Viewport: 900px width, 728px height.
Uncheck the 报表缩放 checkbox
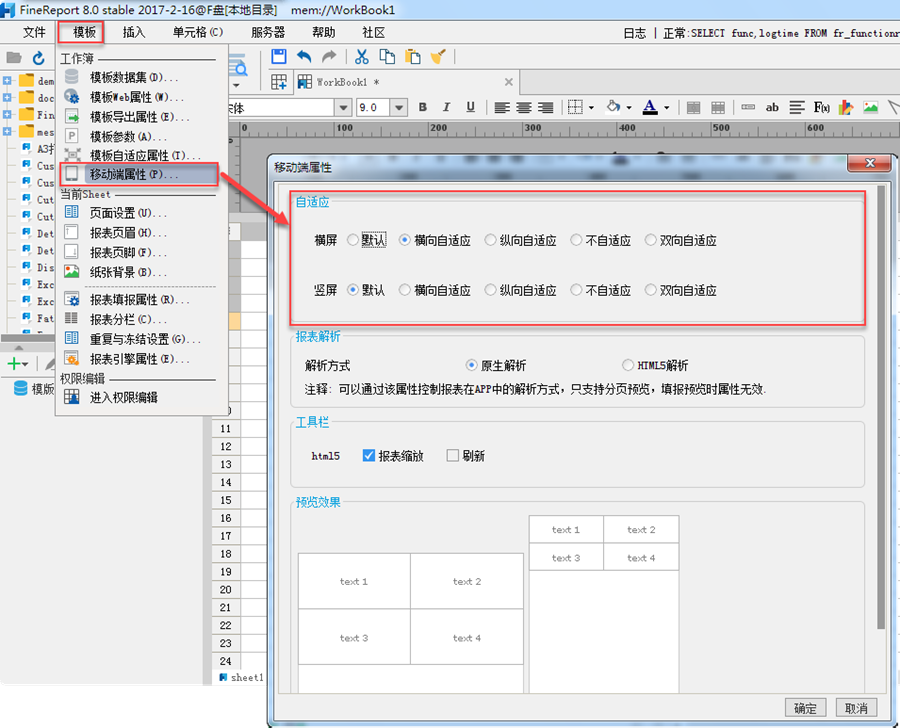pyautogui.click(x=369, y=455)
